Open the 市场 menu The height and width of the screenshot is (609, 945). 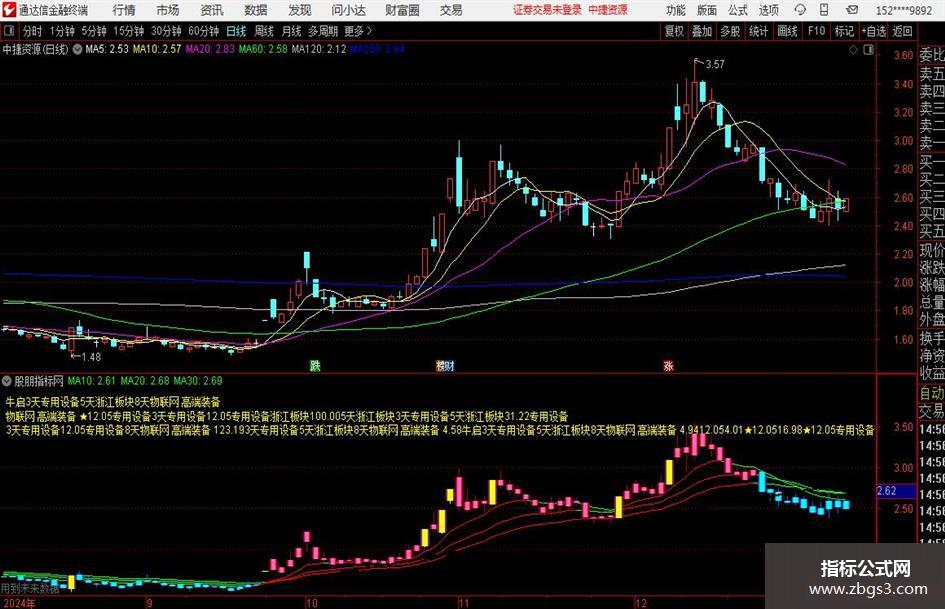168,10
